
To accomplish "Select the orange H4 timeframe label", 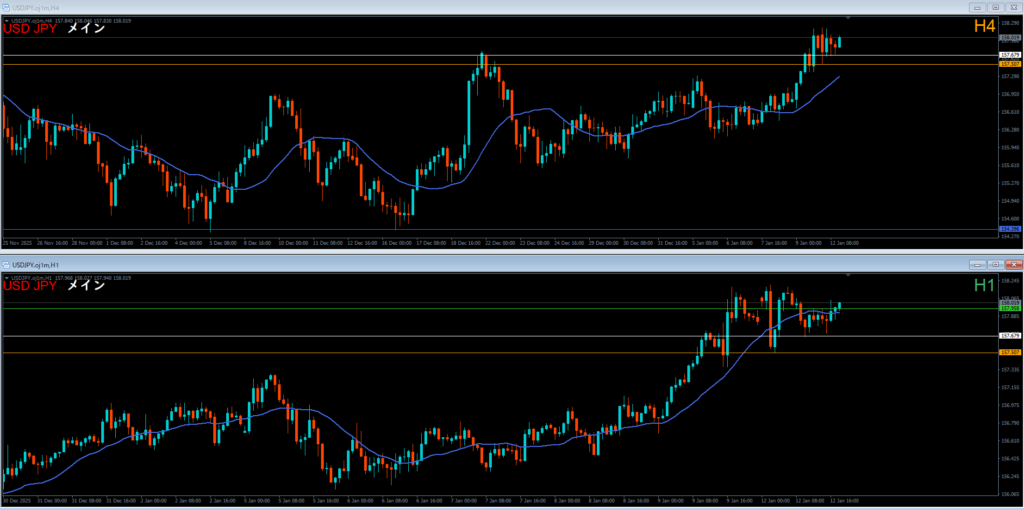I will click(984, 27).
